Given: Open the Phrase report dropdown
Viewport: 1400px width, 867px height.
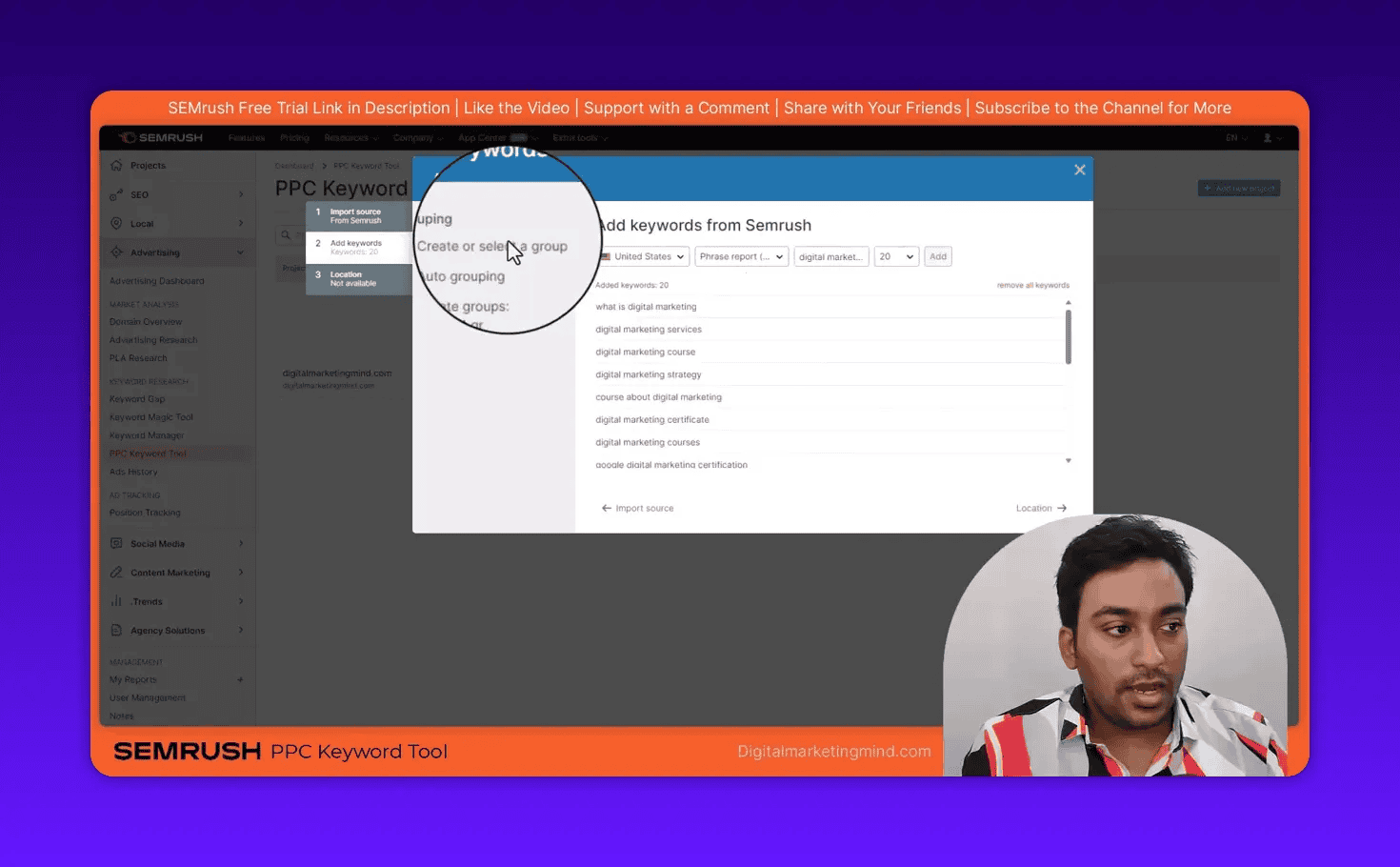Looking at the screenshot, I should 741,255.
